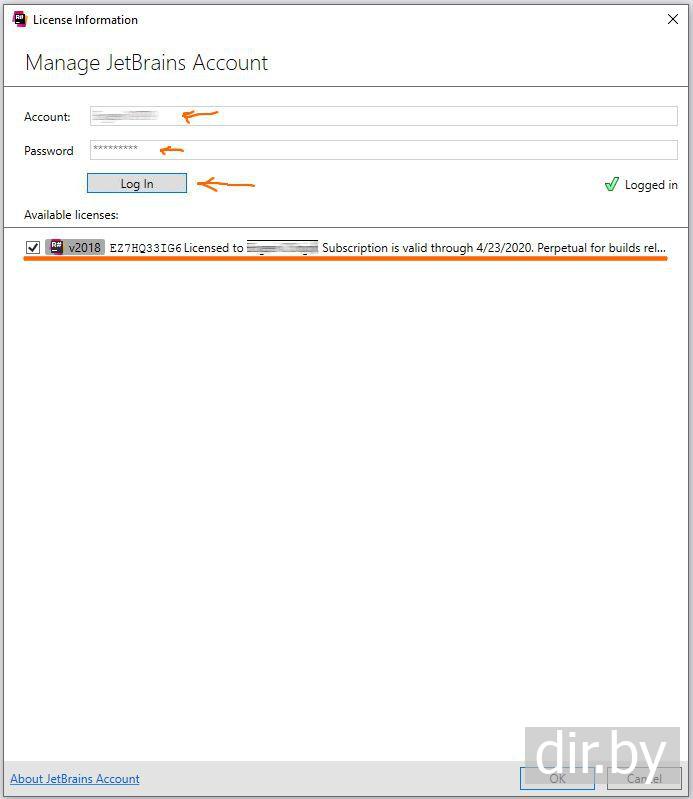The height and width of the screenshot is (799, 693).
Task: Select license key EZ7HQ33IG6 text
Action: pyautogui.click(x=145, y=248)
